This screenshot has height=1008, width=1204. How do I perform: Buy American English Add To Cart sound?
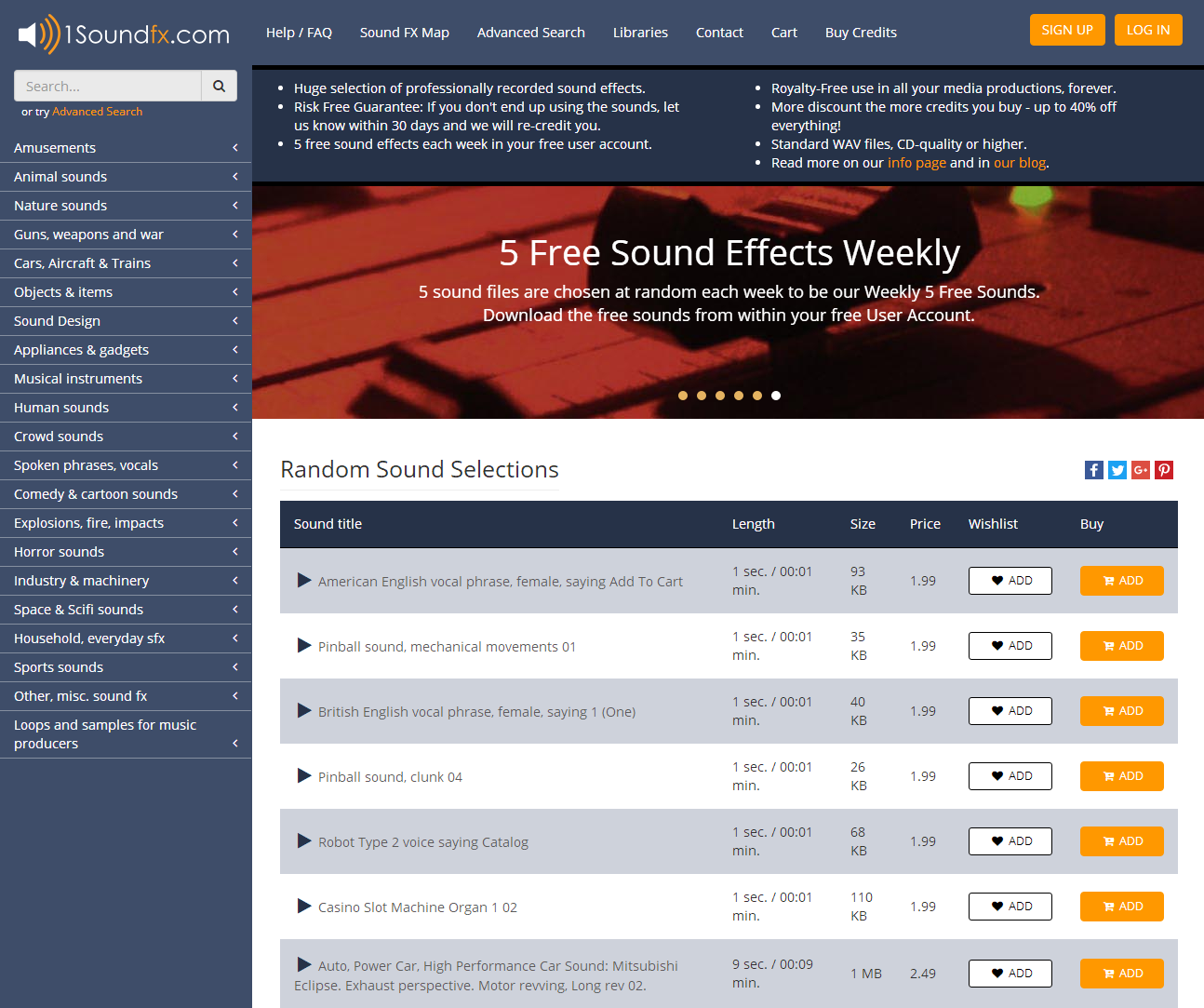(x=1122, y=581)
